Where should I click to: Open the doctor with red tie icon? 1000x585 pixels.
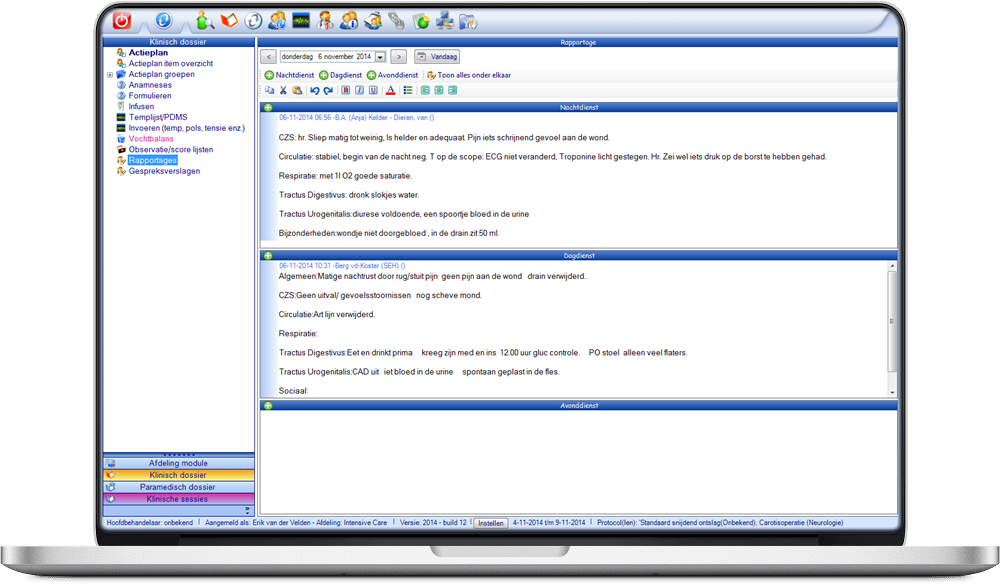pyautogui.click(x=325, y=21)
